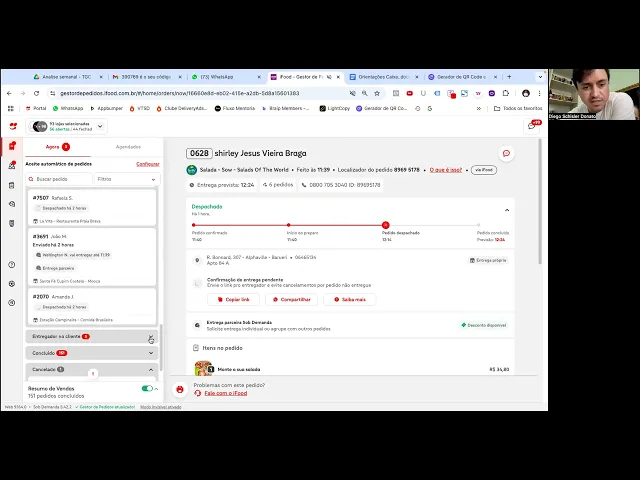Click the 6 pedidos badge

coord(278,185)
